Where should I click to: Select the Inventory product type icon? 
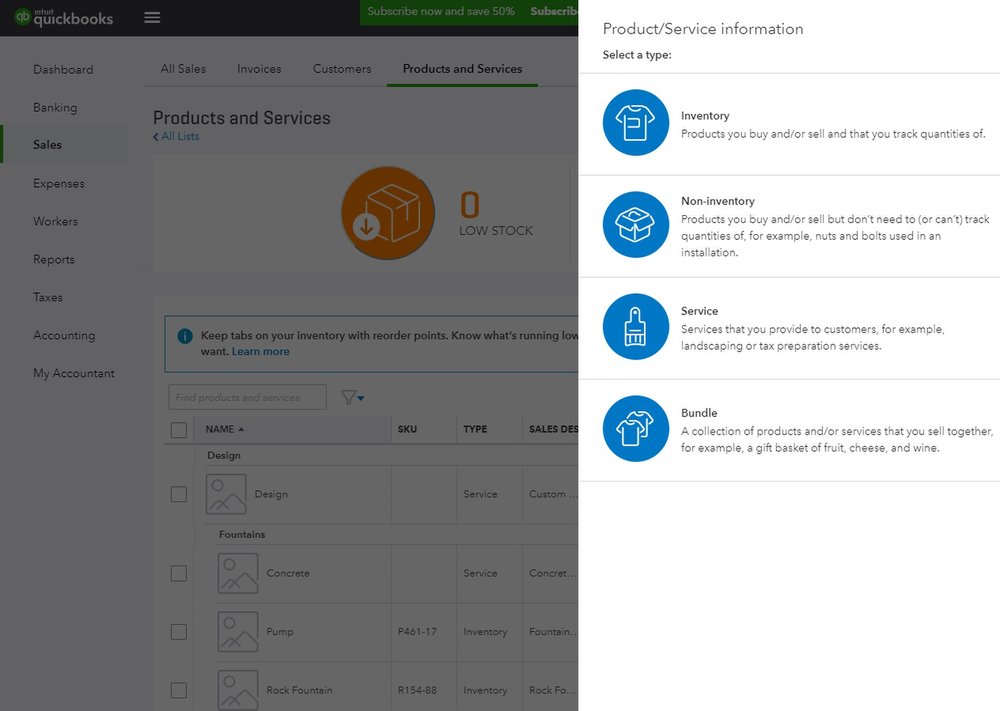(635, 123)
